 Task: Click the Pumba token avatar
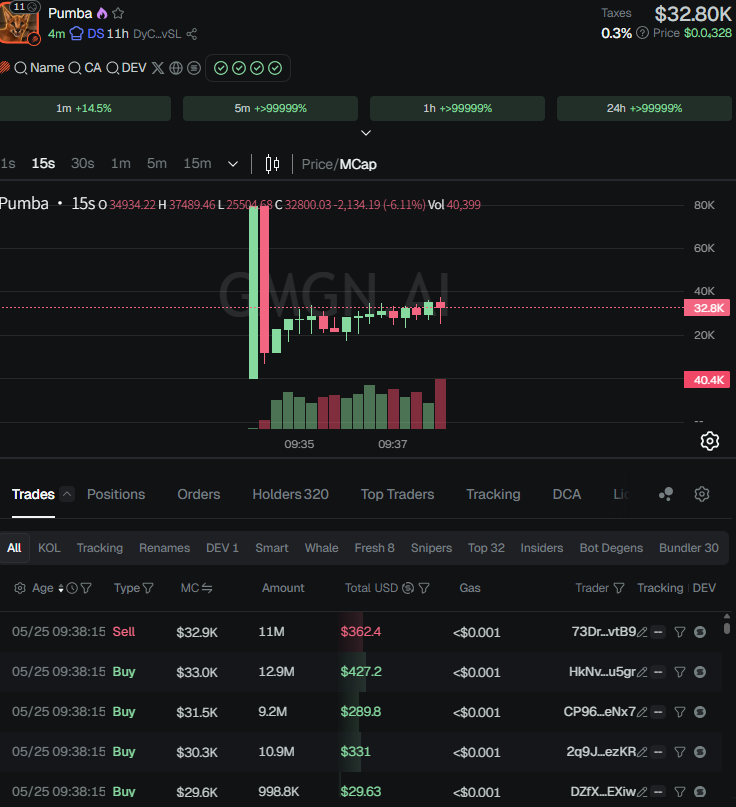coord(19,23)
